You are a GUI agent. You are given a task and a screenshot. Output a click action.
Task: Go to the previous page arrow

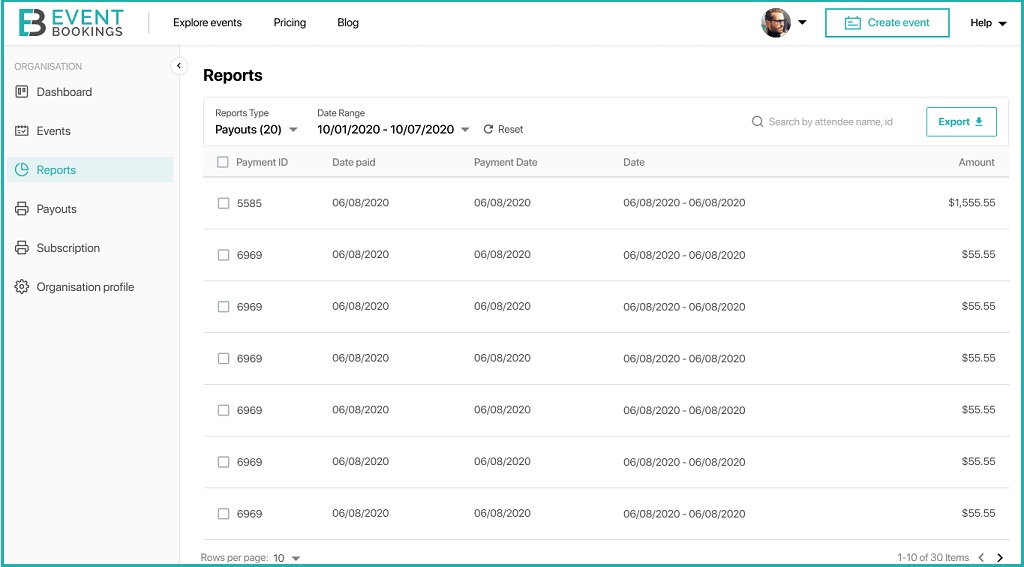click(981, 557)
